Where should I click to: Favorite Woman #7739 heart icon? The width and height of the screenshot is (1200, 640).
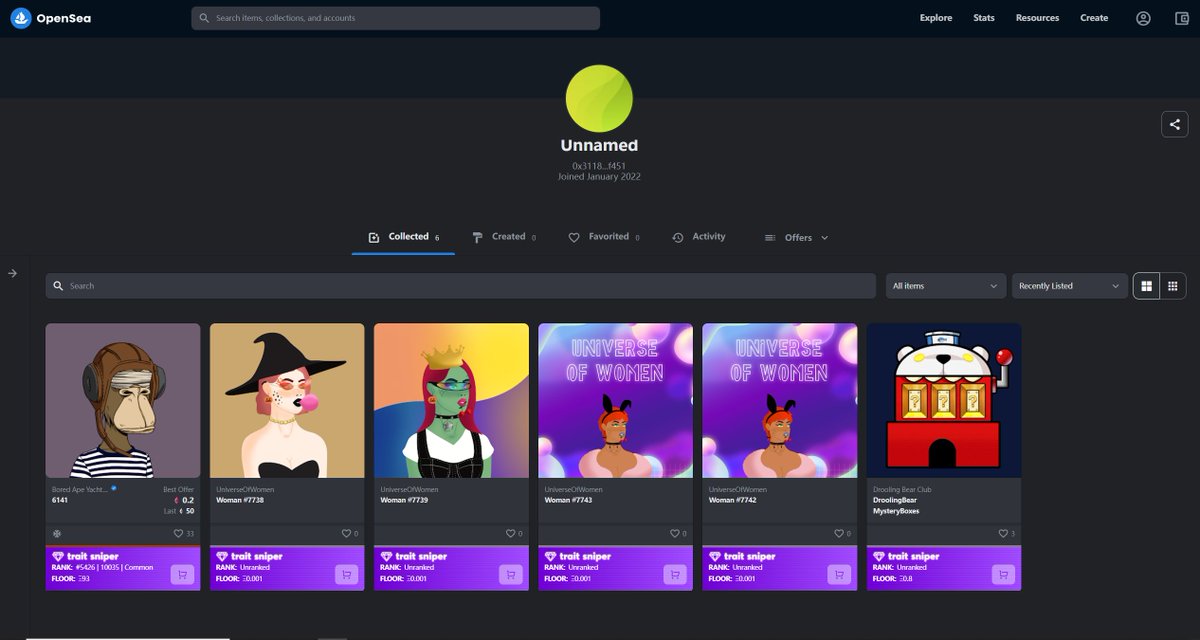[510, 534]
